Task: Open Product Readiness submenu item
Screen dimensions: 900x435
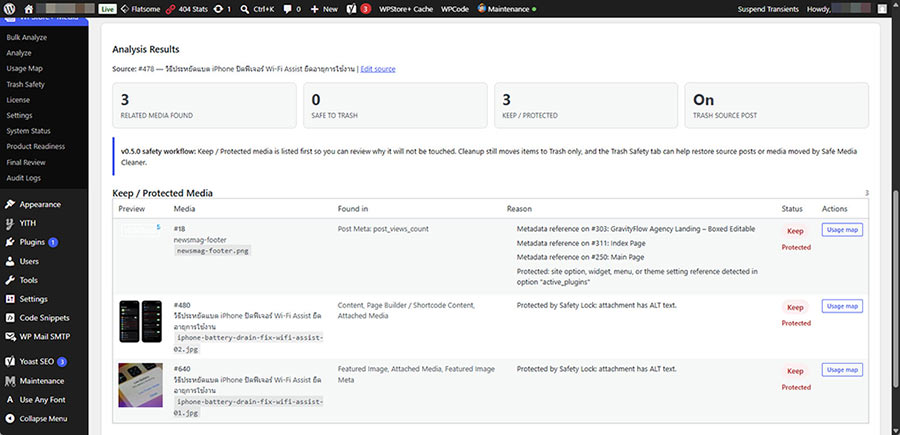Action: [x=36, y=146]
